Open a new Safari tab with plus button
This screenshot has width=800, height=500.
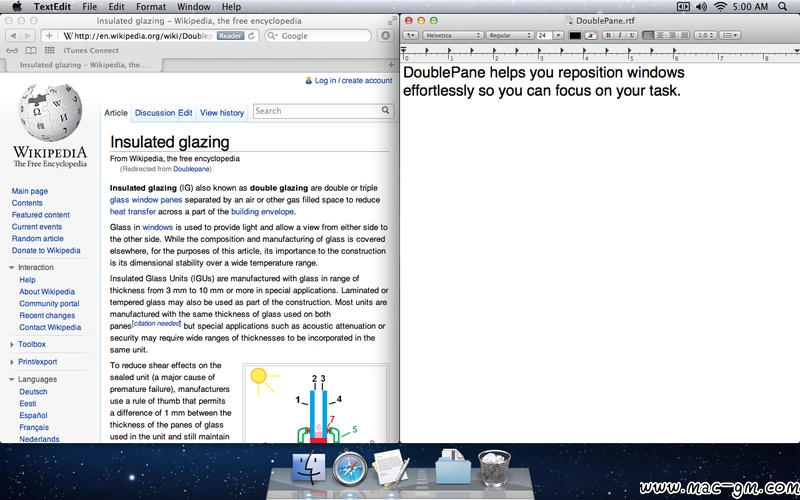tap(391, 65)
